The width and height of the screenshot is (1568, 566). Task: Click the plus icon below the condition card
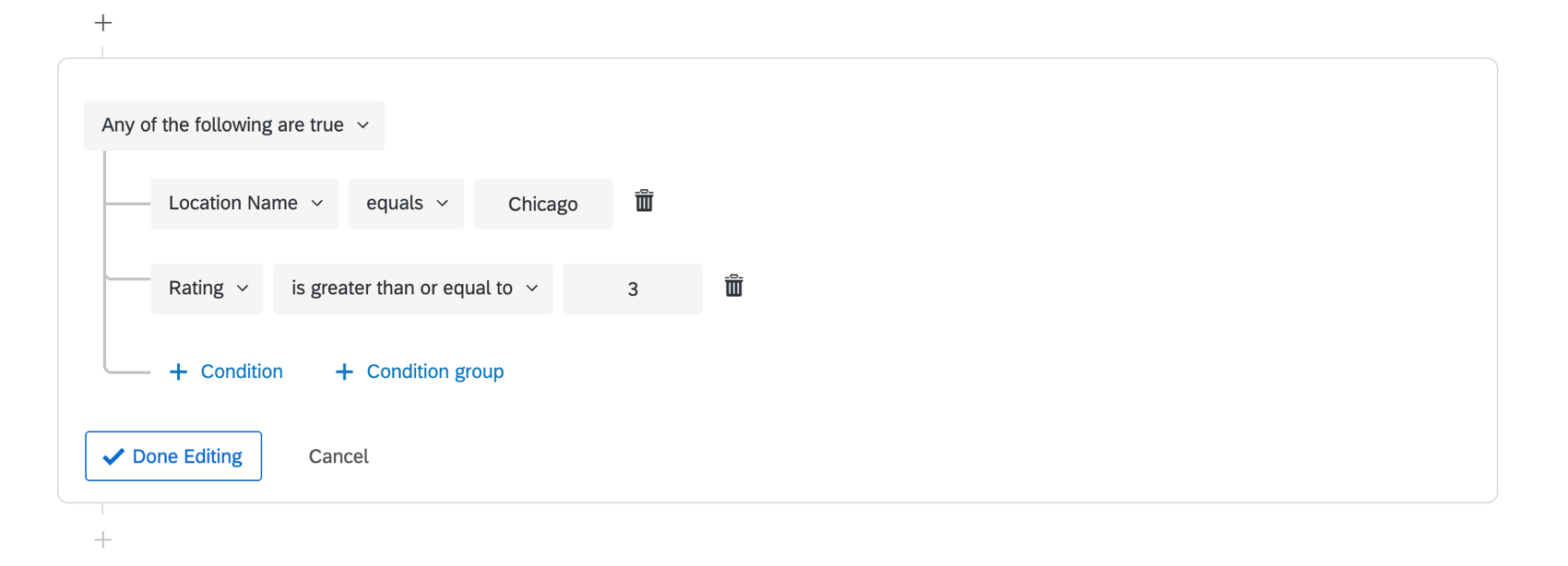[102, 539]
